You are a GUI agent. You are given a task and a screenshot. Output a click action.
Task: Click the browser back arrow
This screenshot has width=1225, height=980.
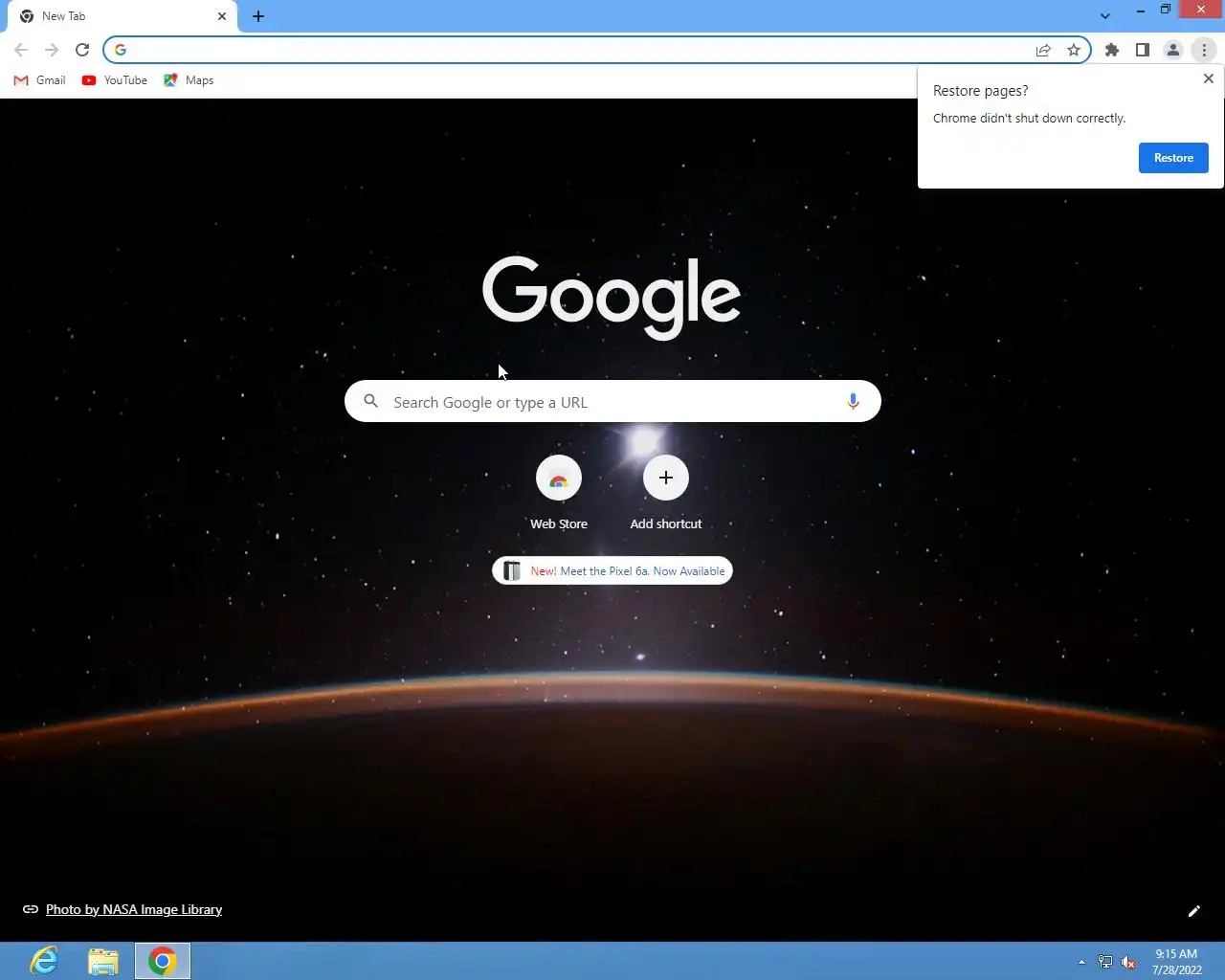21,50
